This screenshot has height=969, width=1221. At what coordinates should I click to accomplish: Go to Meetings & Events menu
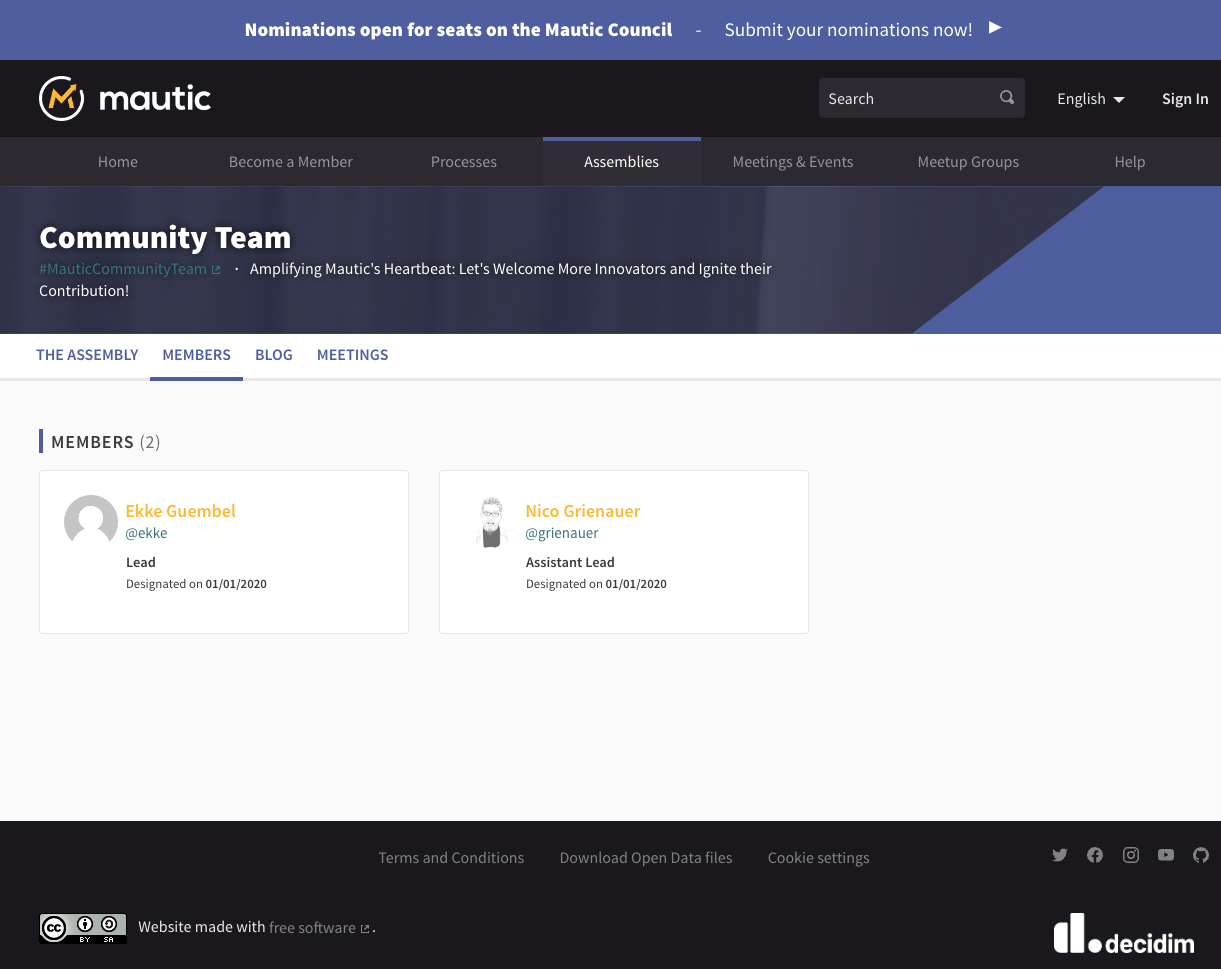tap(792, 162)
